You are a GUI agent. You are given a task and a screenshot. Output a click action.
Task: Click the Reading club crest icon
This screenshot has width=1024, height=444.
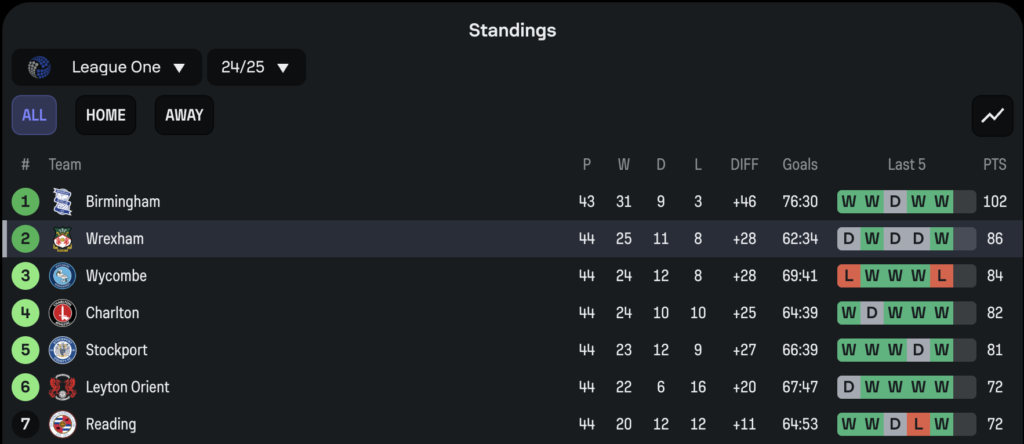pyautogui.click(x=63, y=425)
